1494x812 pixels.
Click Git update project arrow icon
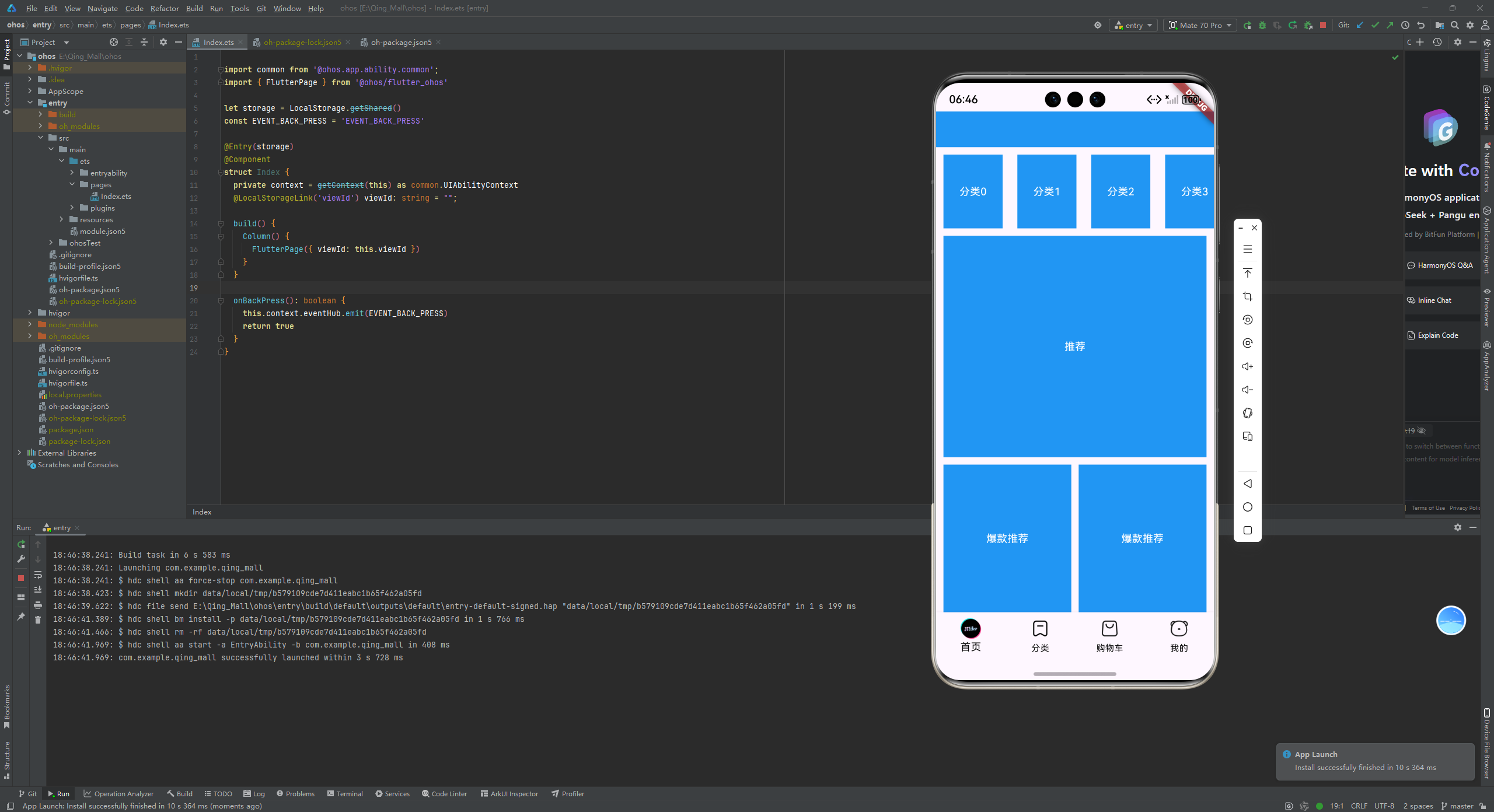(x=1360, y=25)
